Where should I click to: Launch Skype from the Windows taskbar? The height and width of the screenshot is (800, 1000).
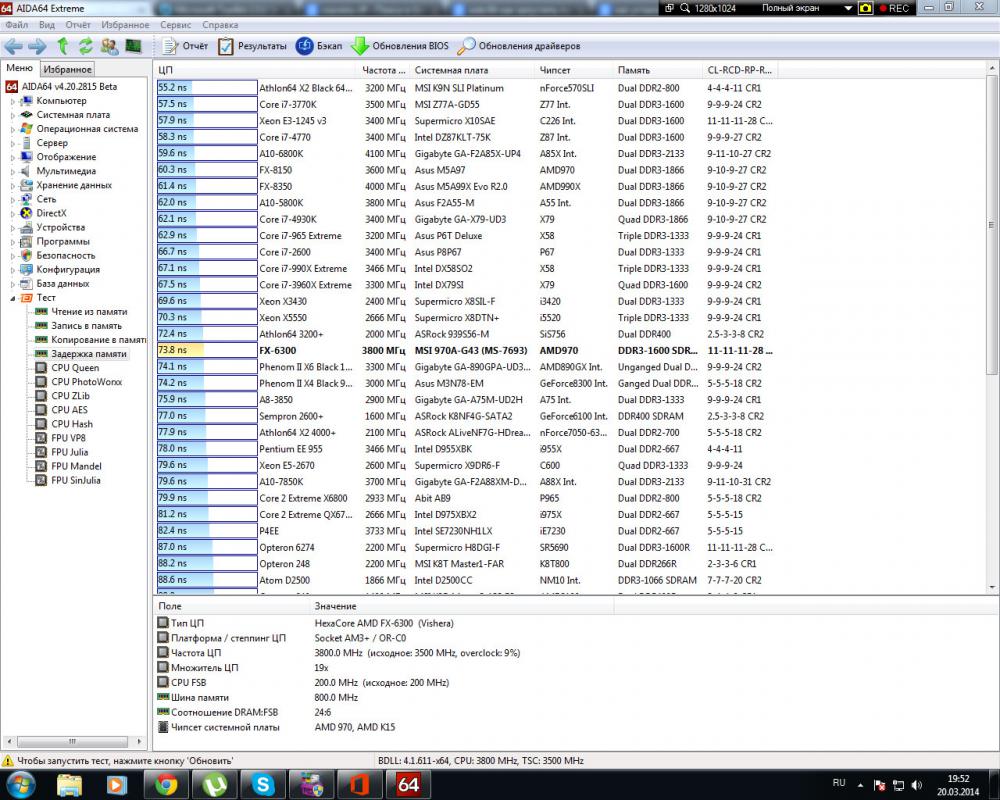(264, 784)
